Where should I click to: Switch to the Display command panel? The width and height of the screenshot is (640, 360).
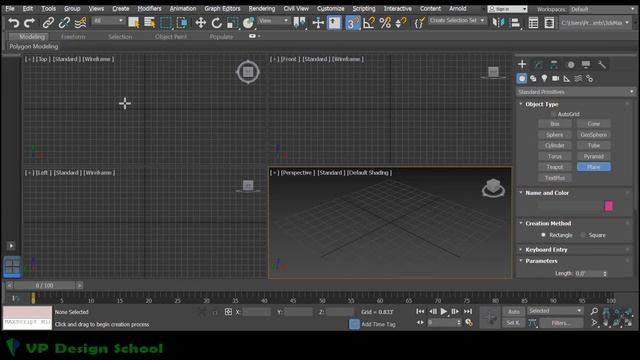[x=586, y=64]
